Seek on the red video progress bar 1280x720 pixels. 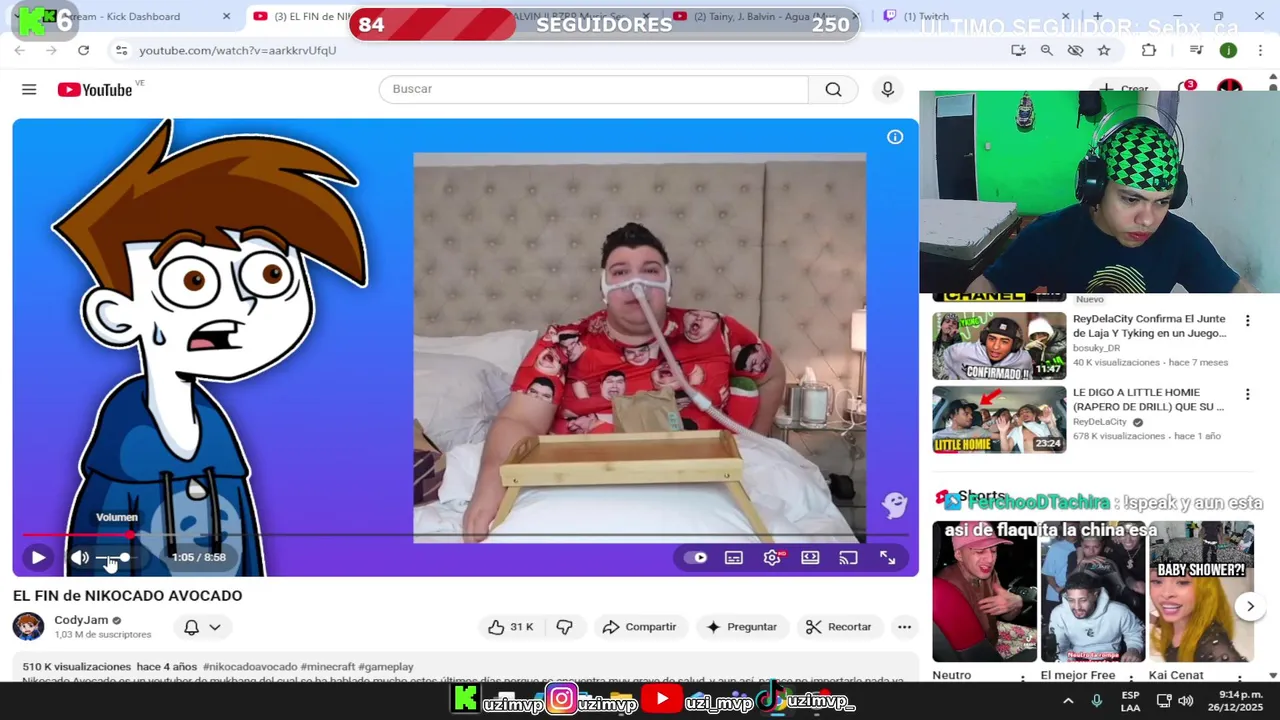[465, 535]
